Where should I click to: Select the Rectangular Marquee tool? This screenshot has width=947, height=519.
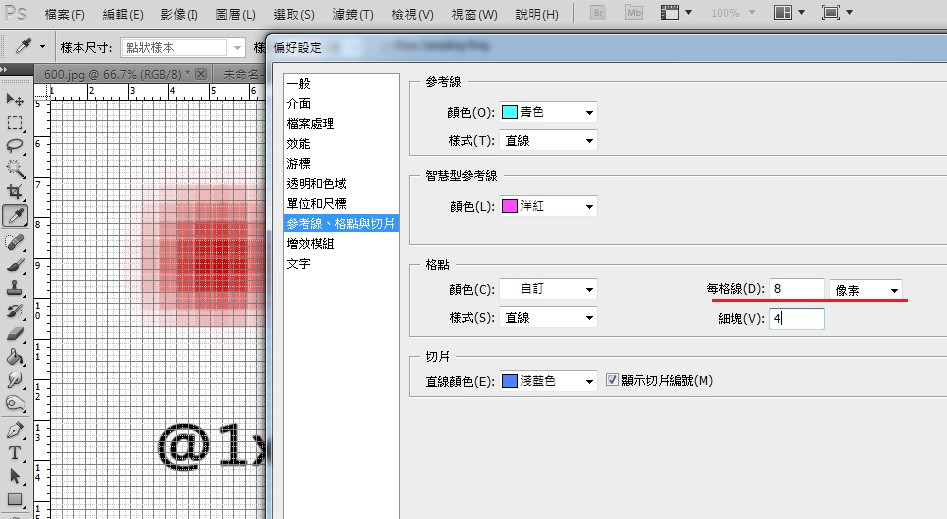click(x=15, y=123)
